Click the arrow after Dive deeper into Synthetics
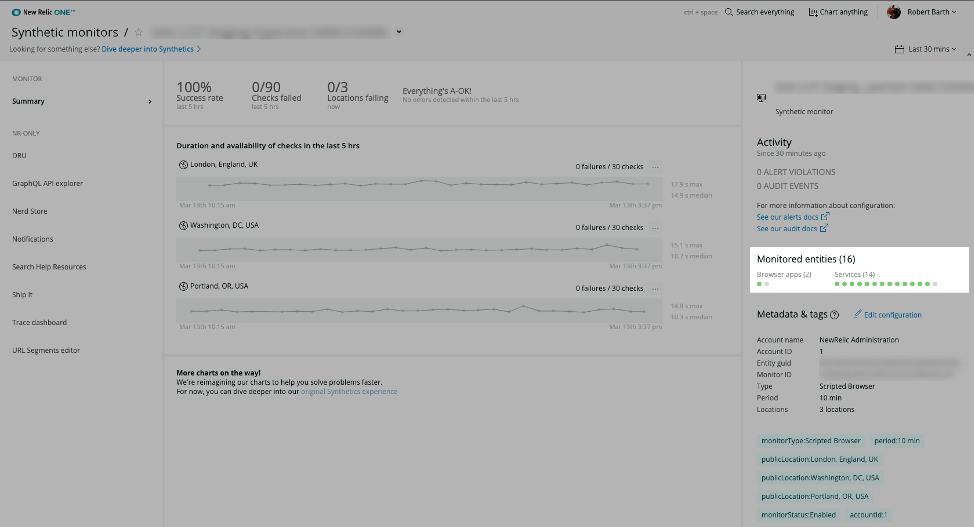Image resolution: width=974 pixels, height=527 pixels. pos(199,49)
